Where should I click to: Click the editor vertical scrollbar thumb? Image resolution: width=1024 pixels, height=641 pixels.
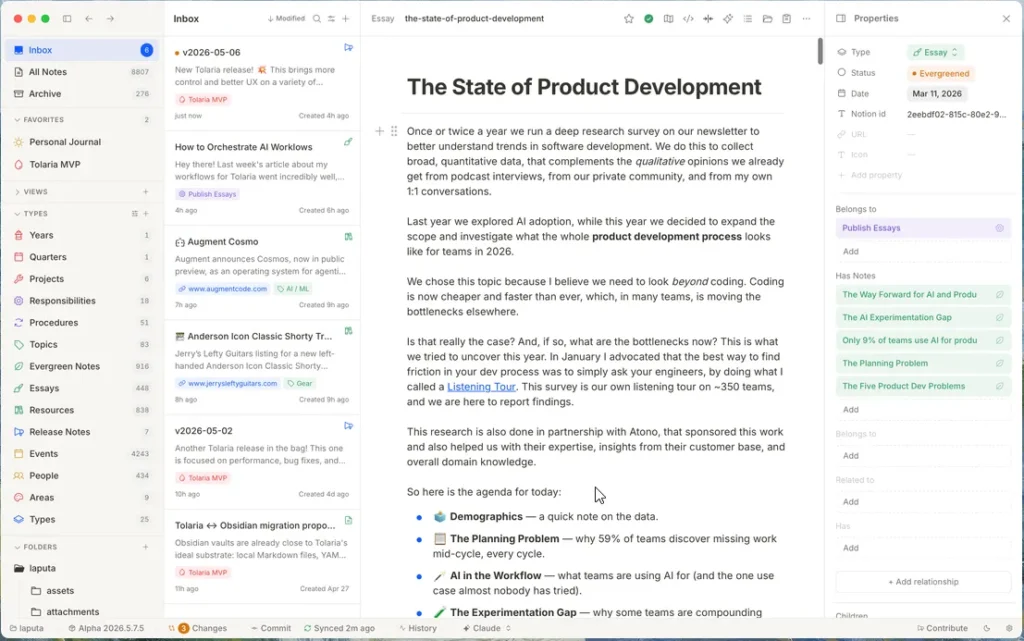pos(820,51)
